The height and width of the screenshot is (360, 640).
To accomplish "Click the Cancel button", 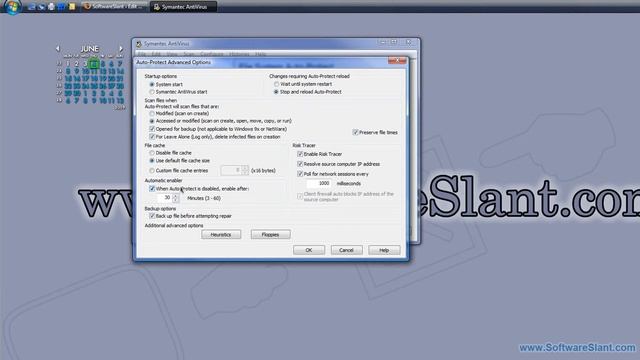I will pos(346,250).
